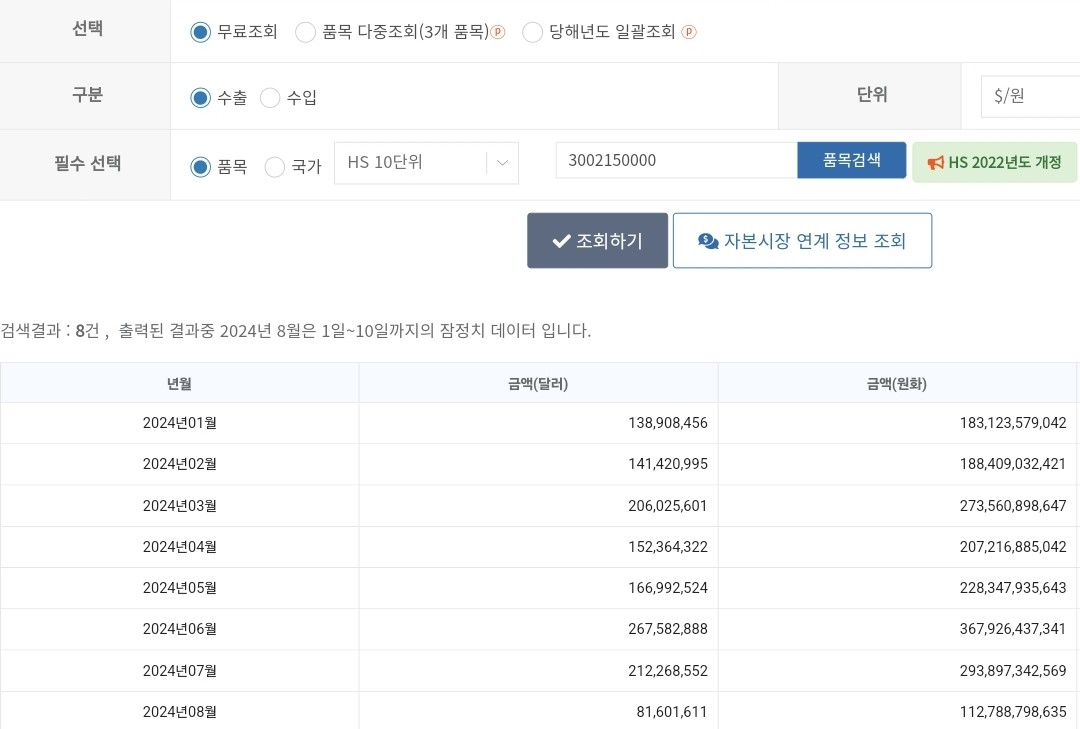
Task: Click won amount 207,216,885,042
Action: (x=1012, y=547)
